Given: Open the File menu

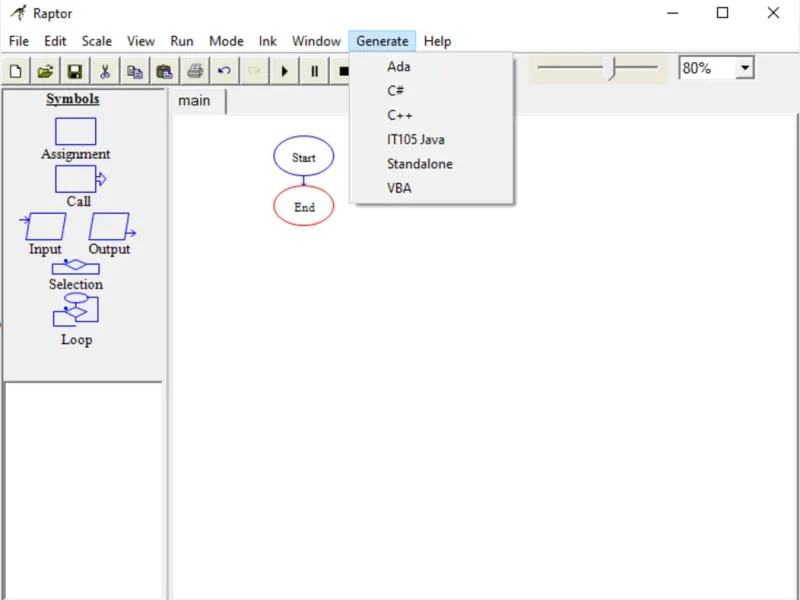Looking at the screenshot, I should click(x=19, y=41).
